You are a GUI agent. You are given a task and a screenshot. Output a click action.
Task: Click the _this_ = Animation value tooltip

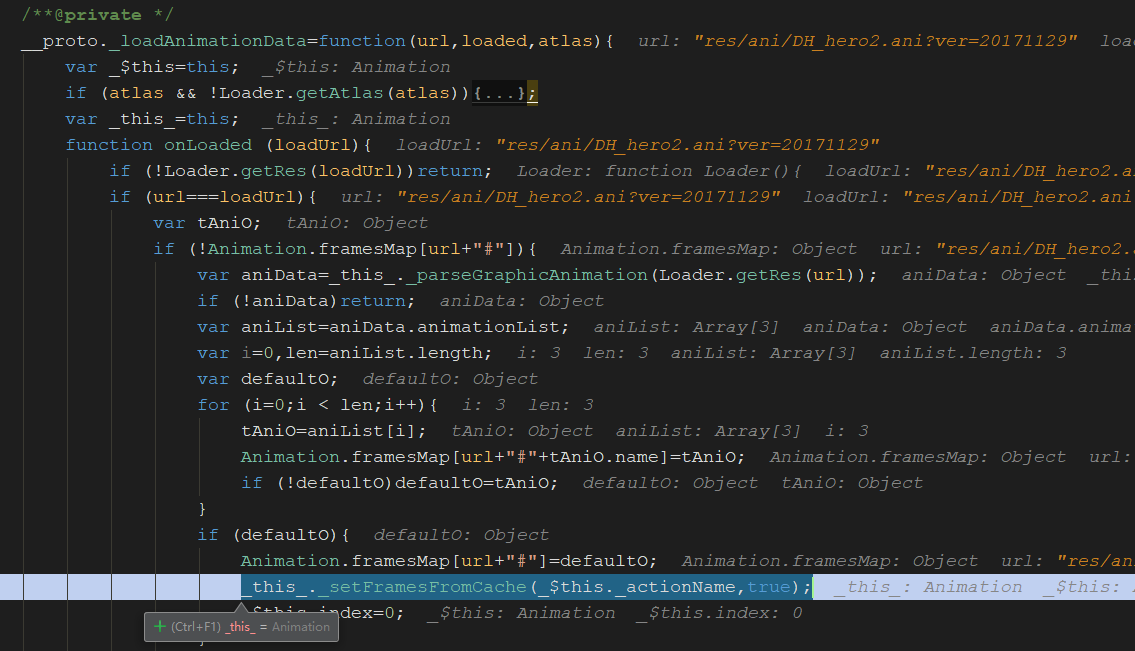277,627
